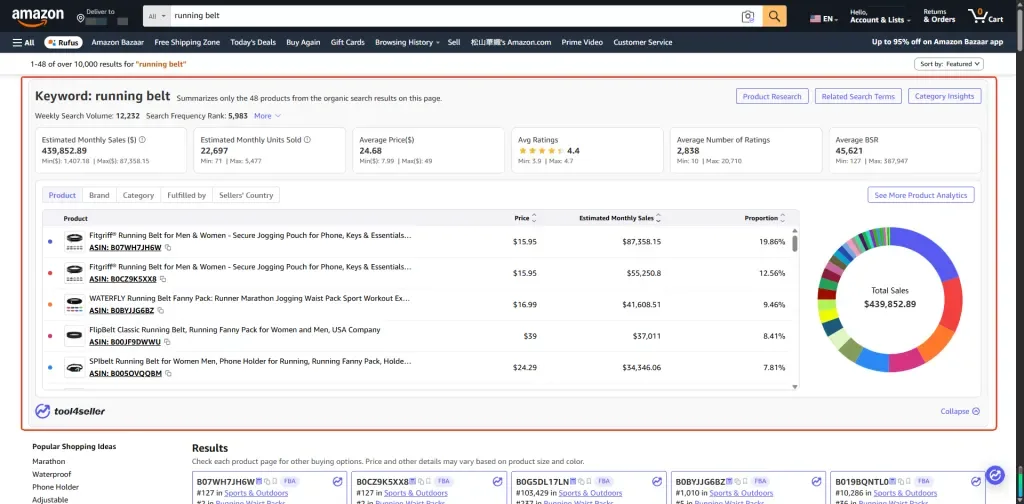Viewport: 1024px width, 504px height.
Task: Collapse the tool4seller analytics panel
Action: click(x=960, y=411)
